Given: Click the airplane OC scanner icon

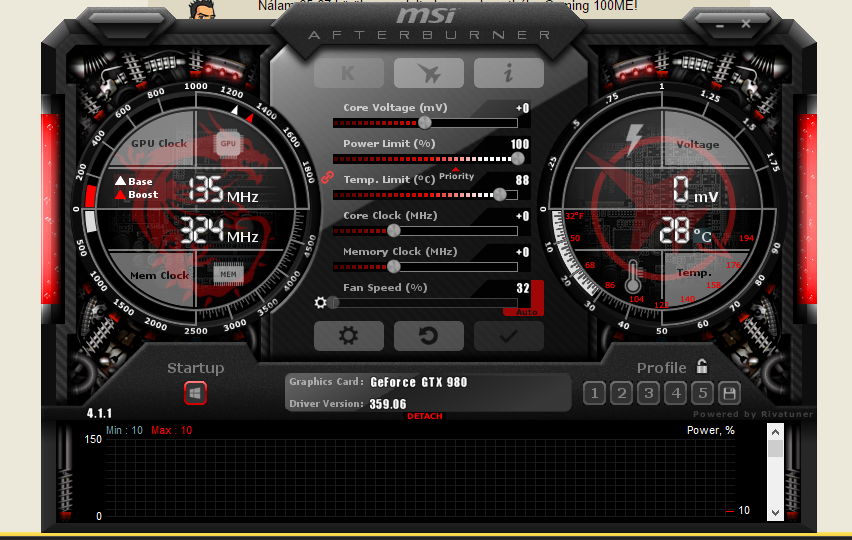Looking at the screenshot, I should [429, 73].
